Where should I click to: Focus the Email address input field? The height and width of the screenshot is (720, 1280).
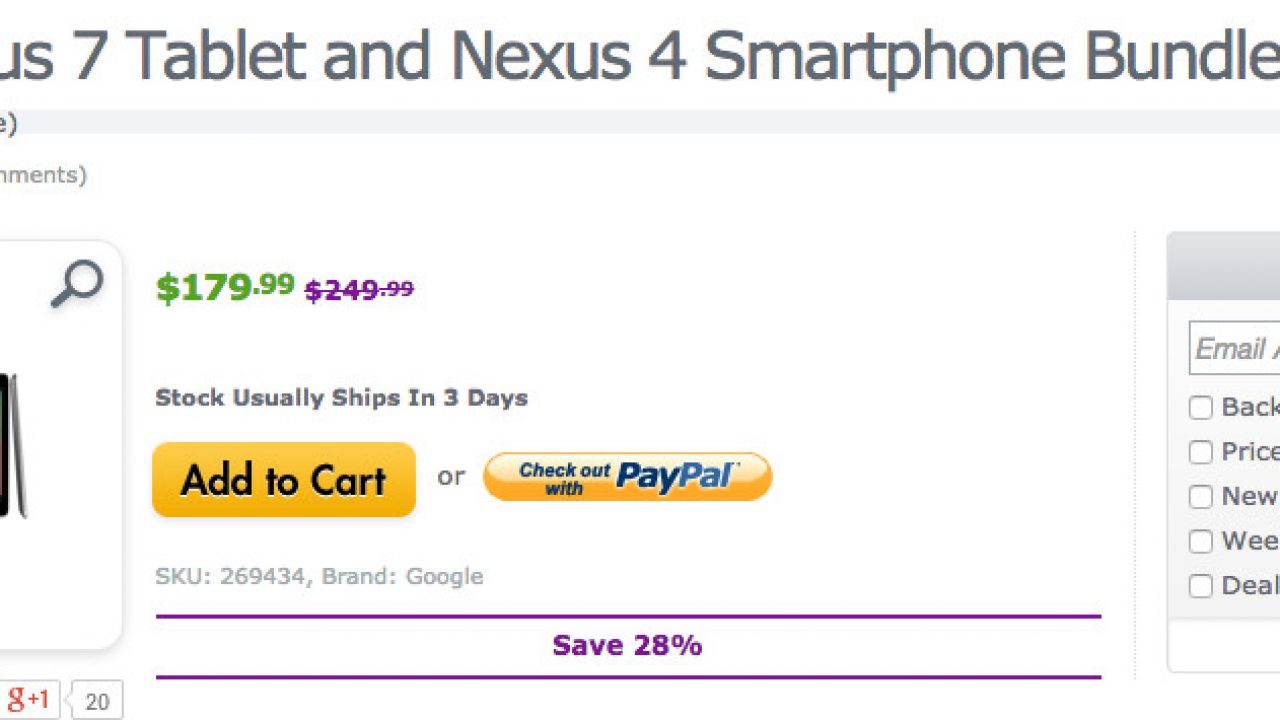tap(1236, 348)
